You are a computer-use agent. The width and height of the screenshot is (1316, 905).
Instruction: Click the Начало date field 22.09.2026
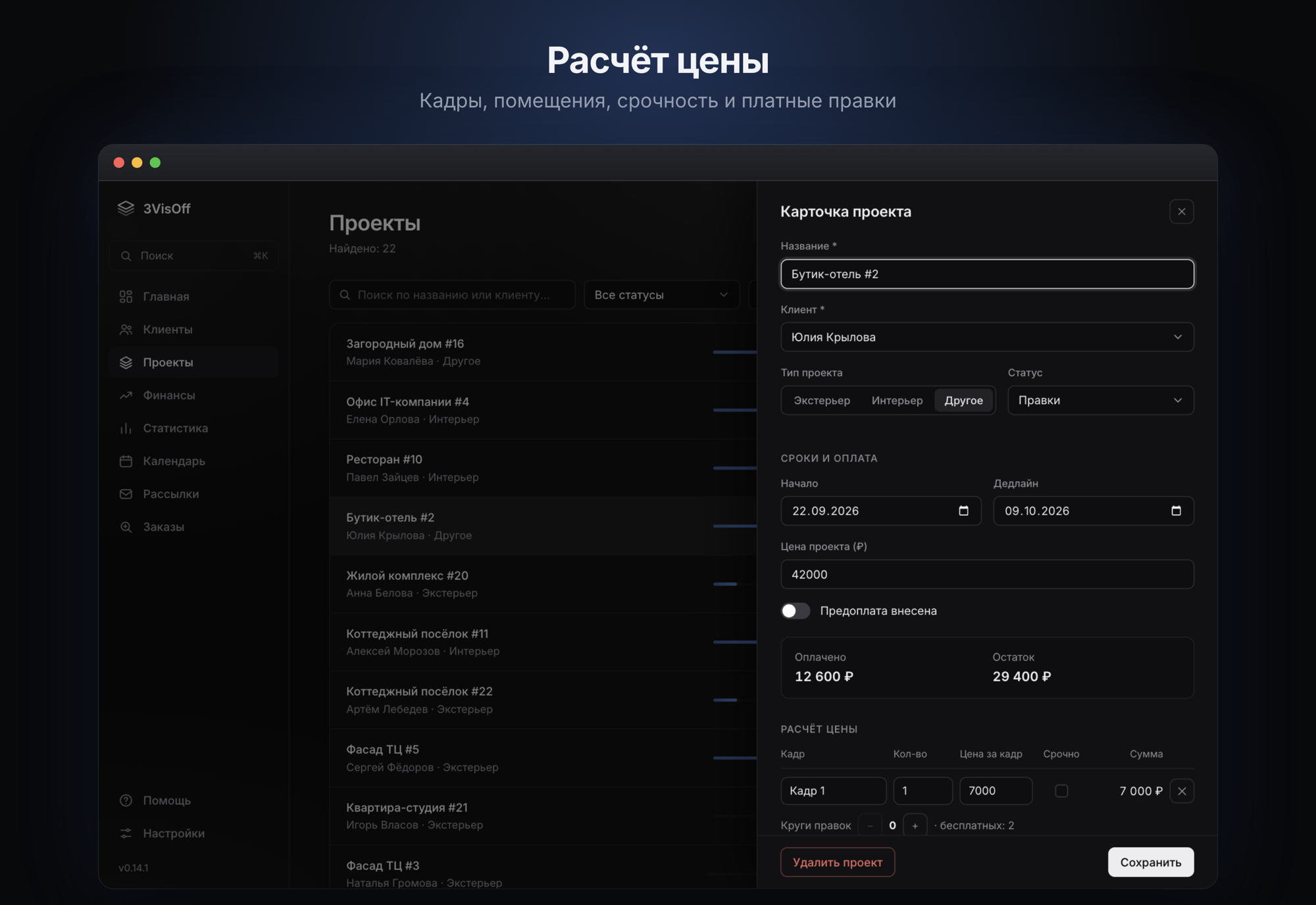[881, 511]
